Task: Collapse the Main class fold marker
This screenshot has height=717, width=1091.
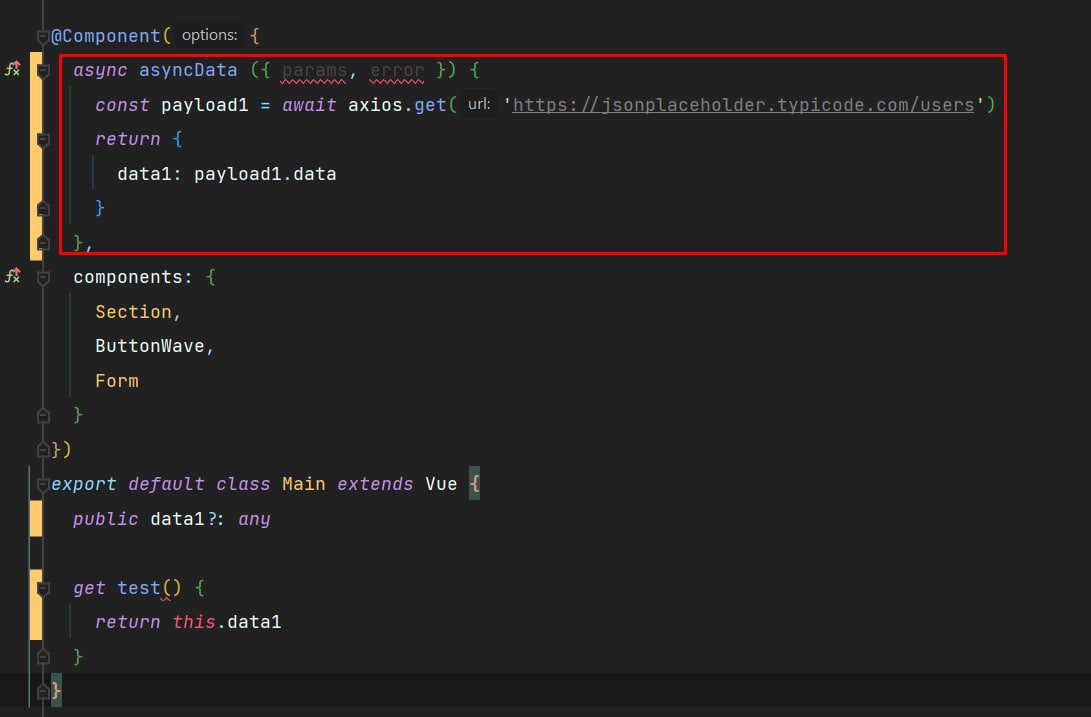Action: (x=42, y=484)
